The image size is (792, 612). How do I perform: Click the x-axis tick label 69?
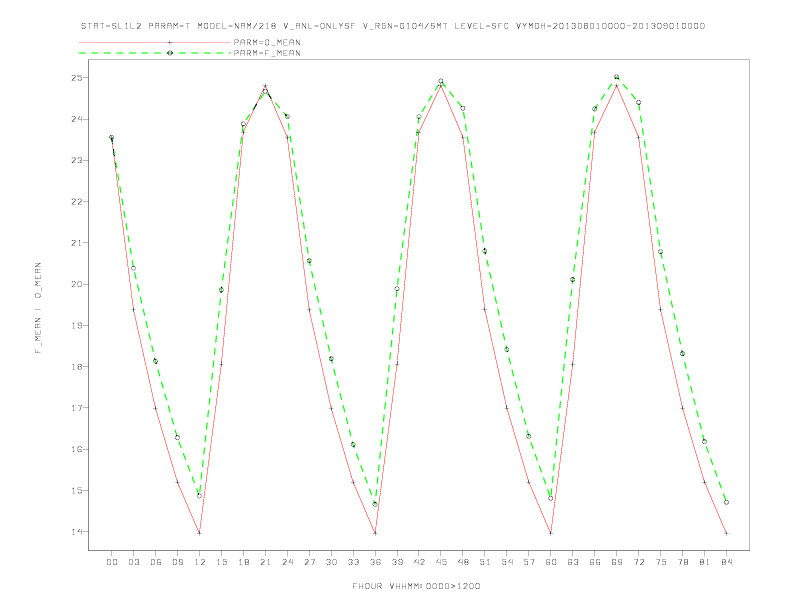(617, 562)
